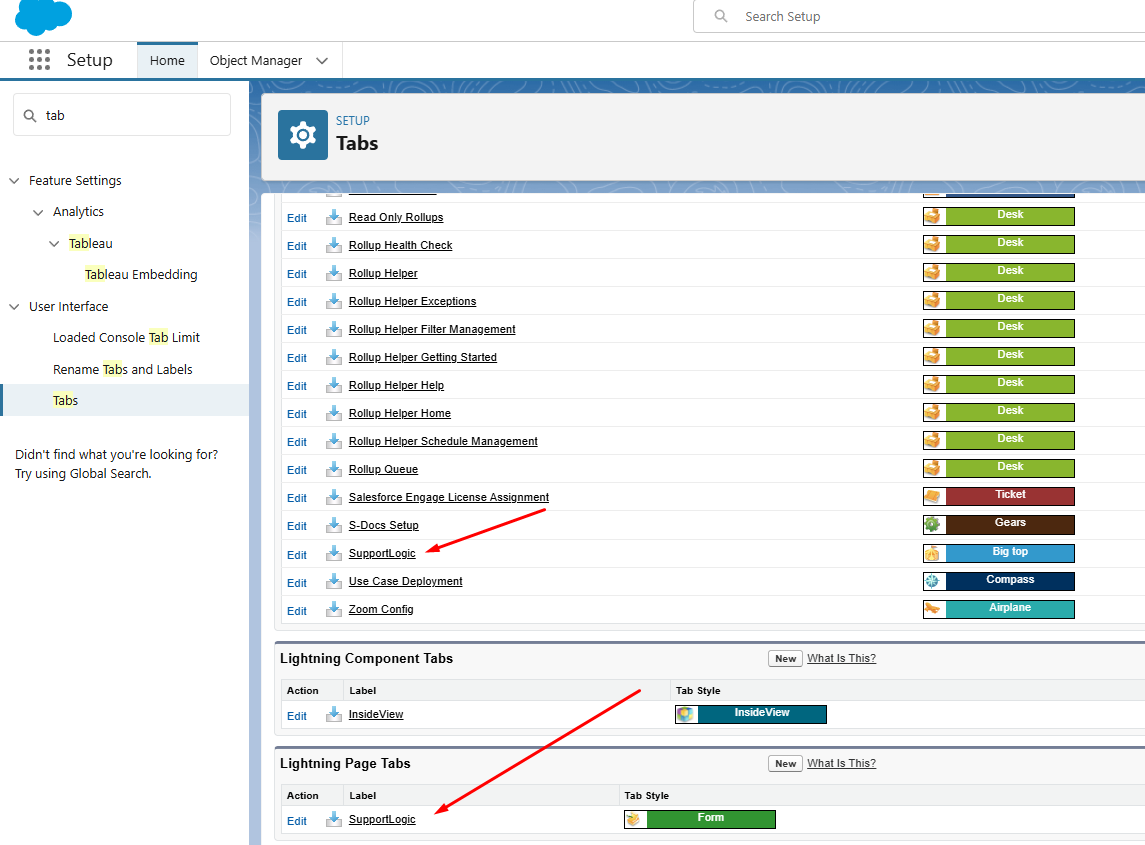Edit the Use Case Deployment tab
Image resolution: width=1145 pixels, height=845 pixels.
coord(296,583)
